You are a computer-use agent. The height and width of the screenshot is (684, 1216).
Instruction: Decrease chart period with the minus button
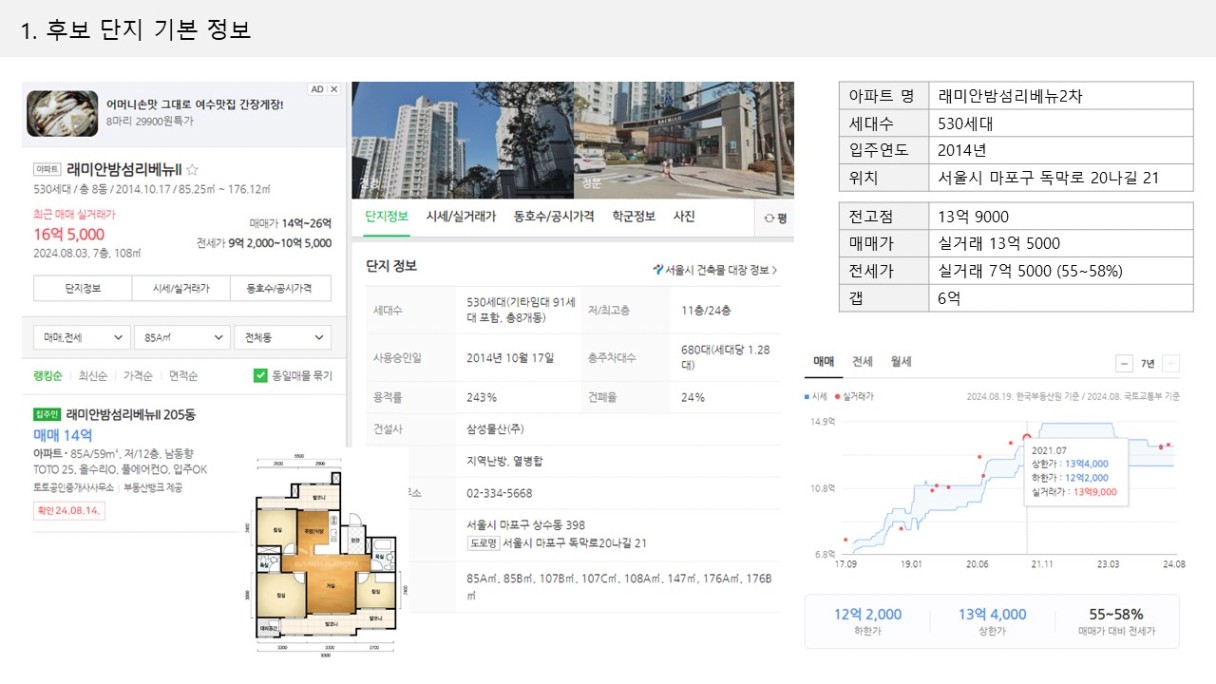point(1125,364)
